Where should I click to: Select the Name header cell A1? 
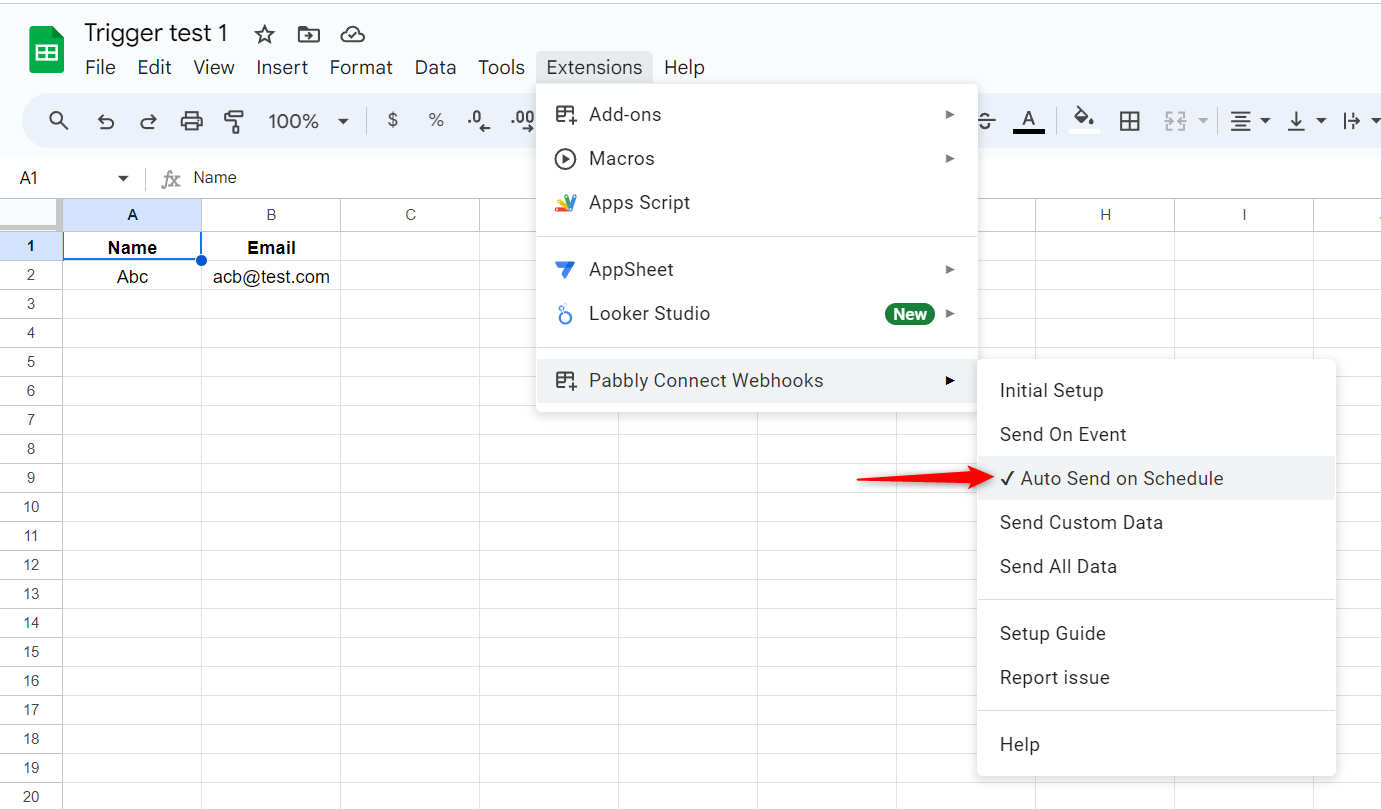132,247
